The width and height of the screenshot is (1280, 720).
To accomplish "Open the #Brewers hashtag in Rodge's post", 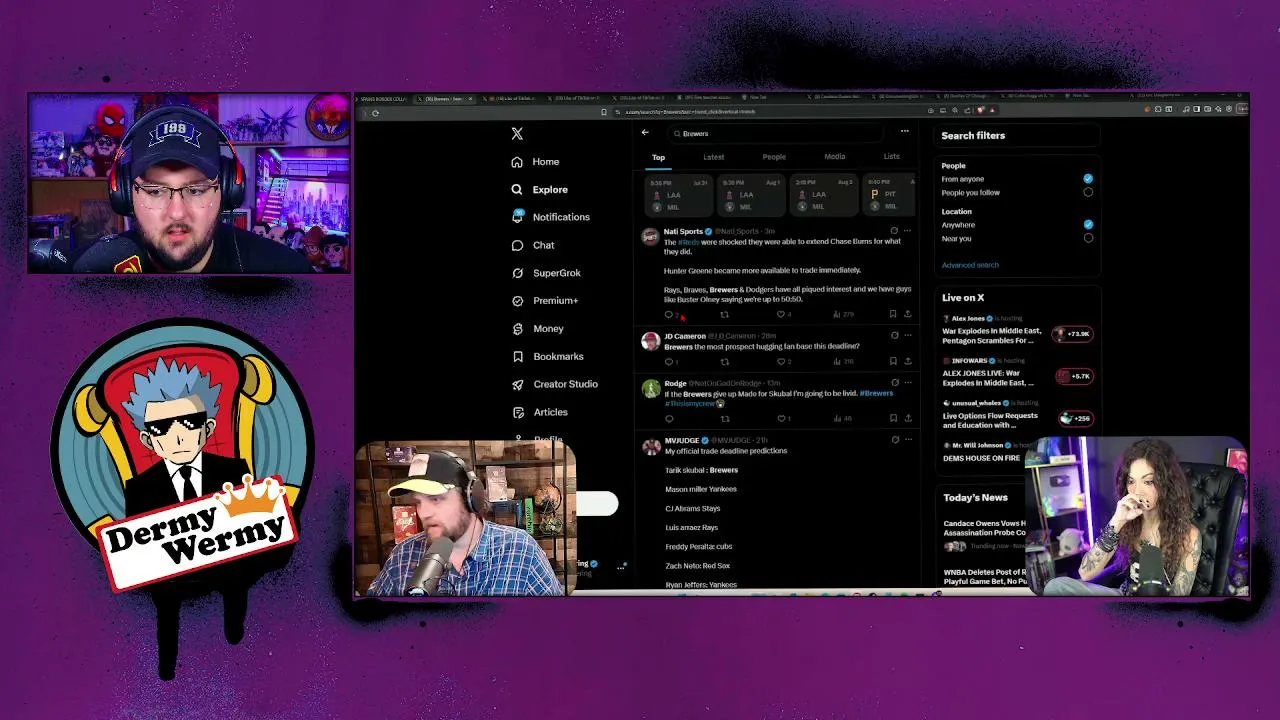I will coord(876,394).
